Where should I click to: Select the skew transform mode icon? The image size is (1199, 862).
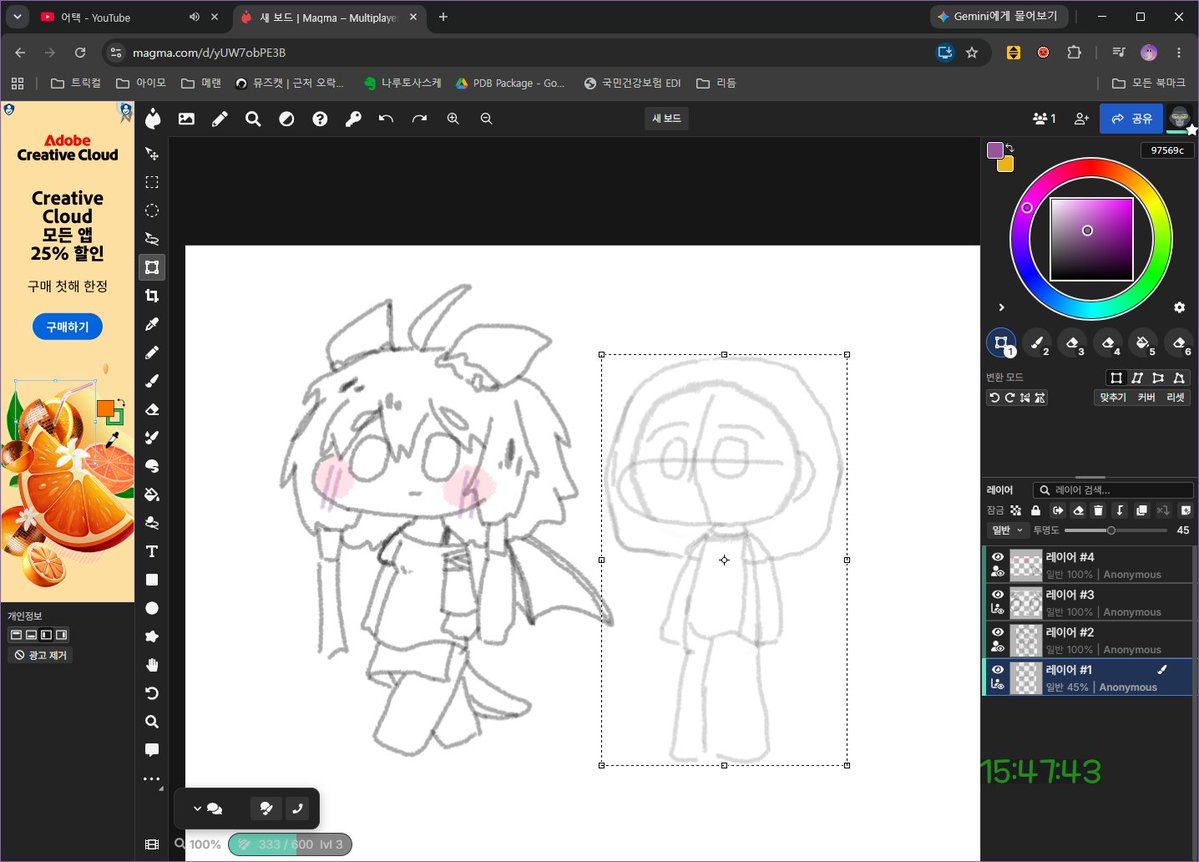(x=1137, y=378)
